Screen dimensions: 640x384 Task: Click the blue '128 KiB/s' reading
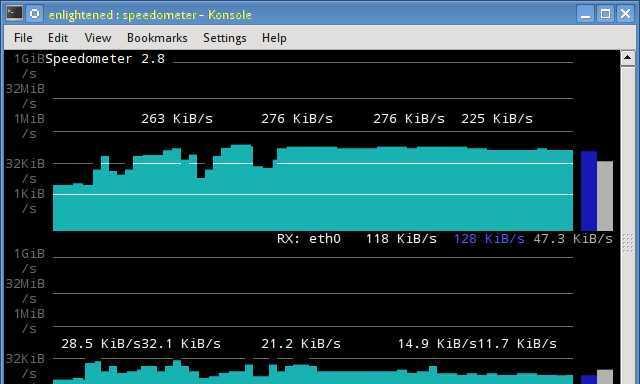[489, 239]
